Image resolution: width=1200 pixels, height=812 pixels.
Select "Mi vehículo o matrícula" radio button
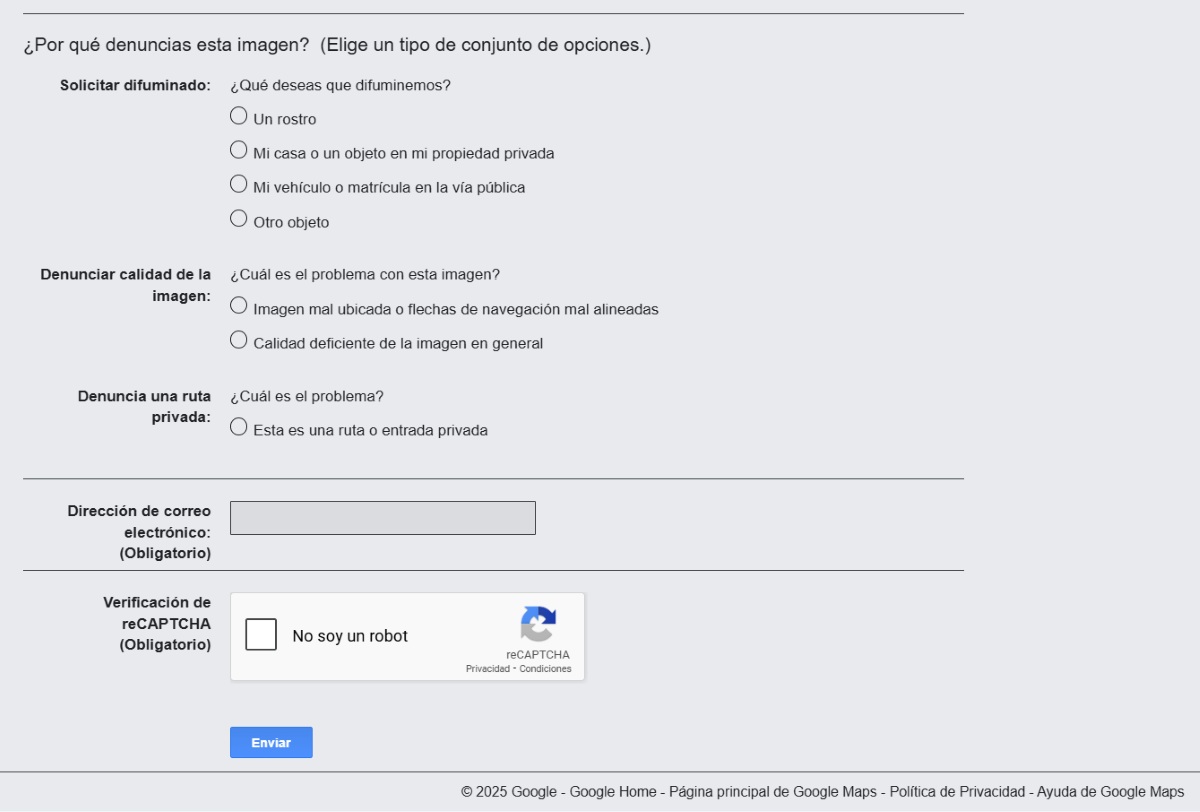click(238, 184)
